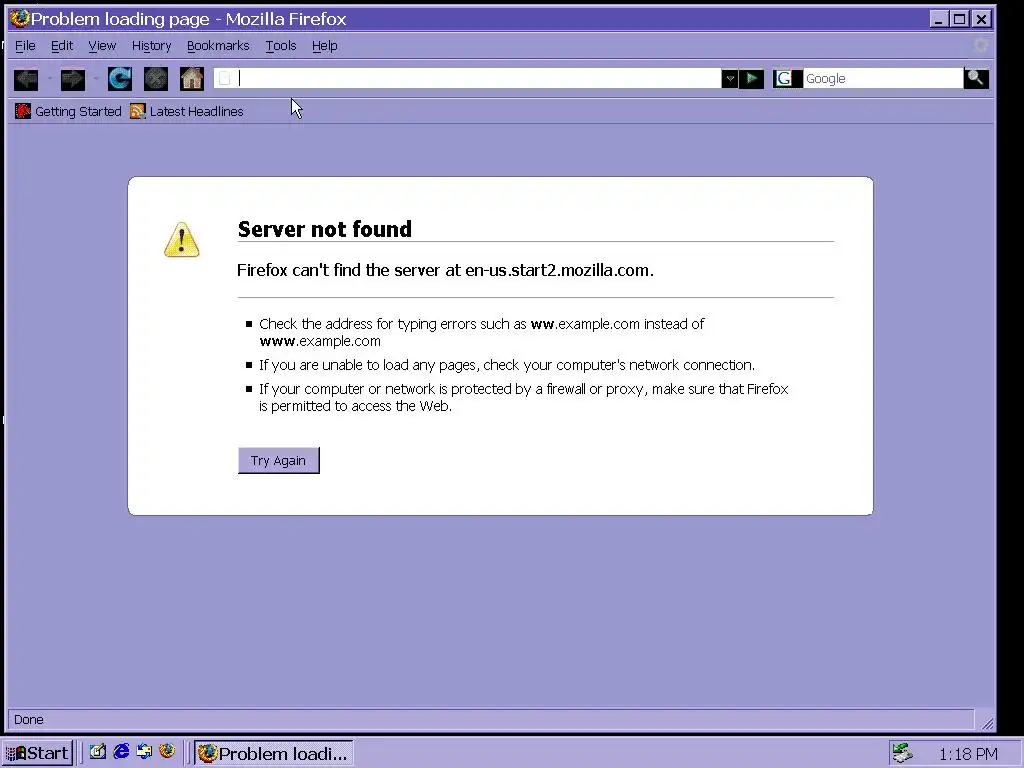Go forward with the Forward arrow button
The image size is (1024, 768).
[72, 79]
